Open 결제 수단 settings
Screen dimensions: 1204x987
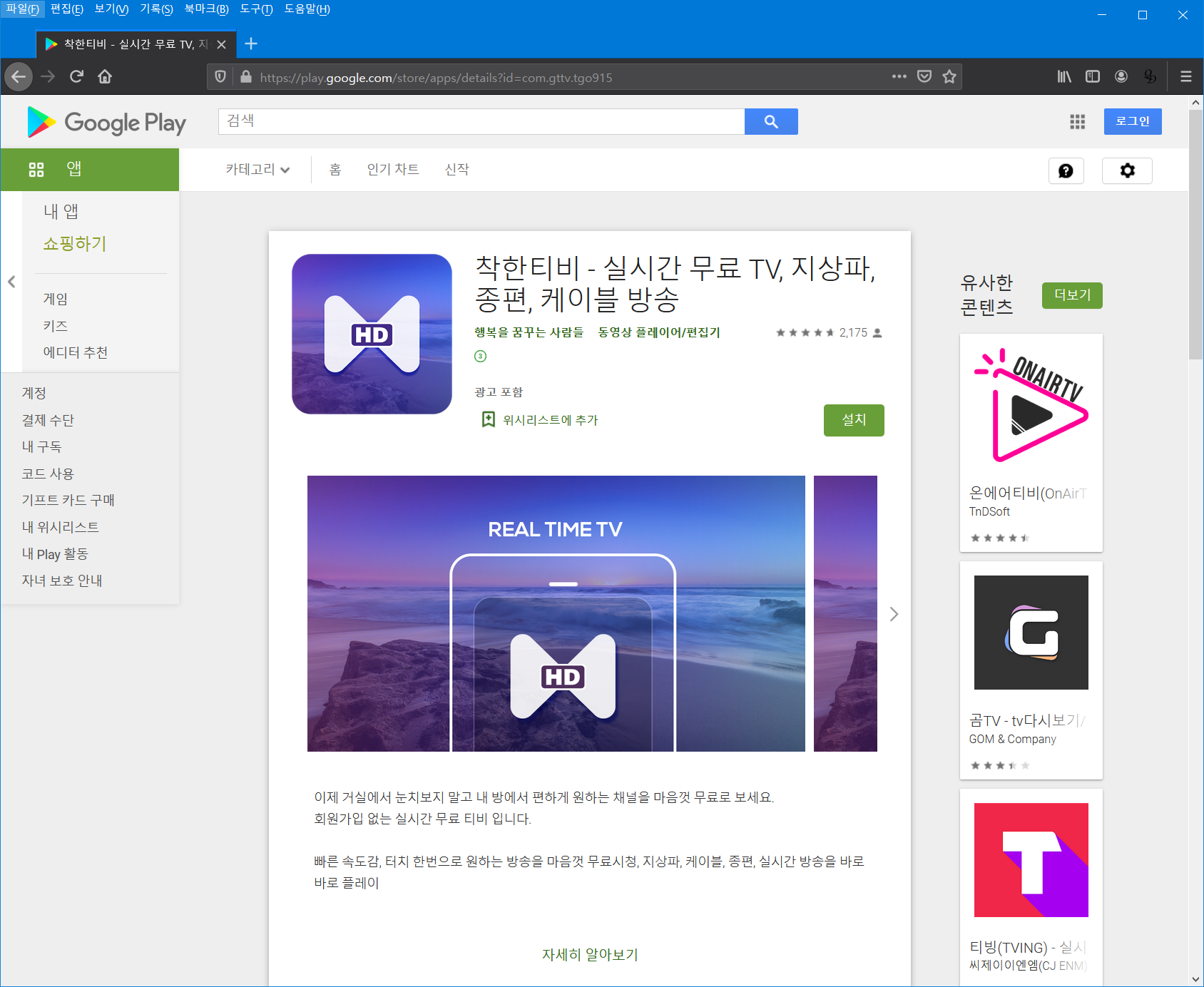(48, 420)
